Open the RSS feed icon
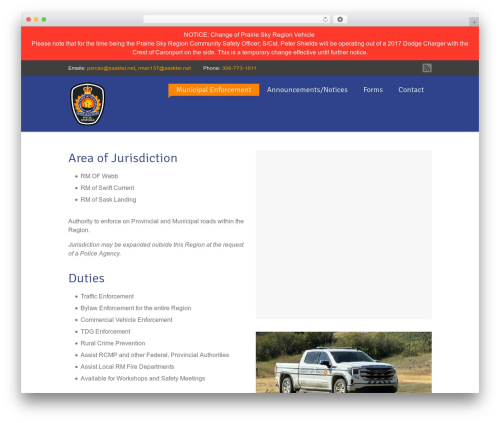500x423 pixels. coord(427,68)
